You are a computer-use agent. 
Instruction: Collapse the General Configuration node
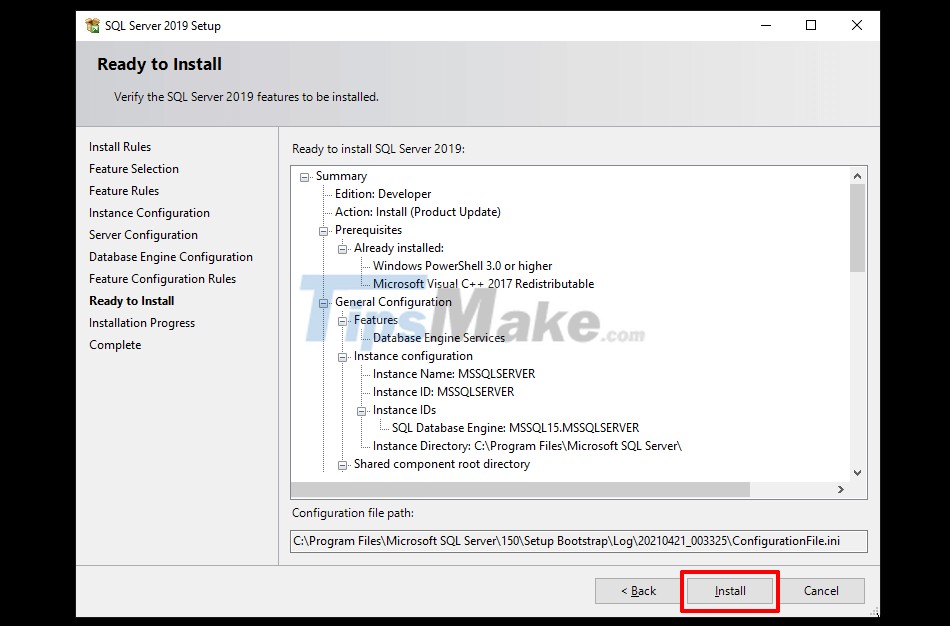pyautogui.click(x=324, y=303)
